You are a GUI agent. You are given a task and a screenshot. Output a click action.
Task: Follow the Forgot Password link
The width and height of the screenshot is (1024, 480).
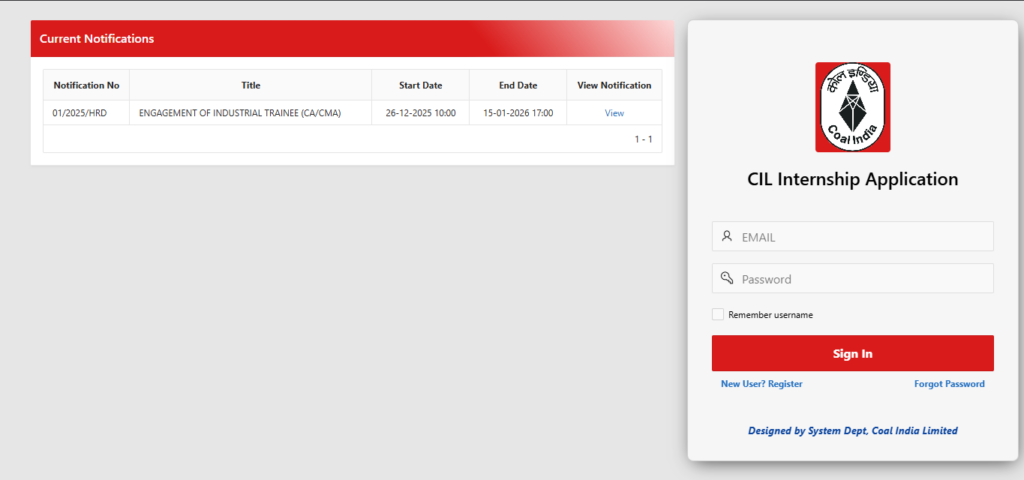tap(949, 384)
